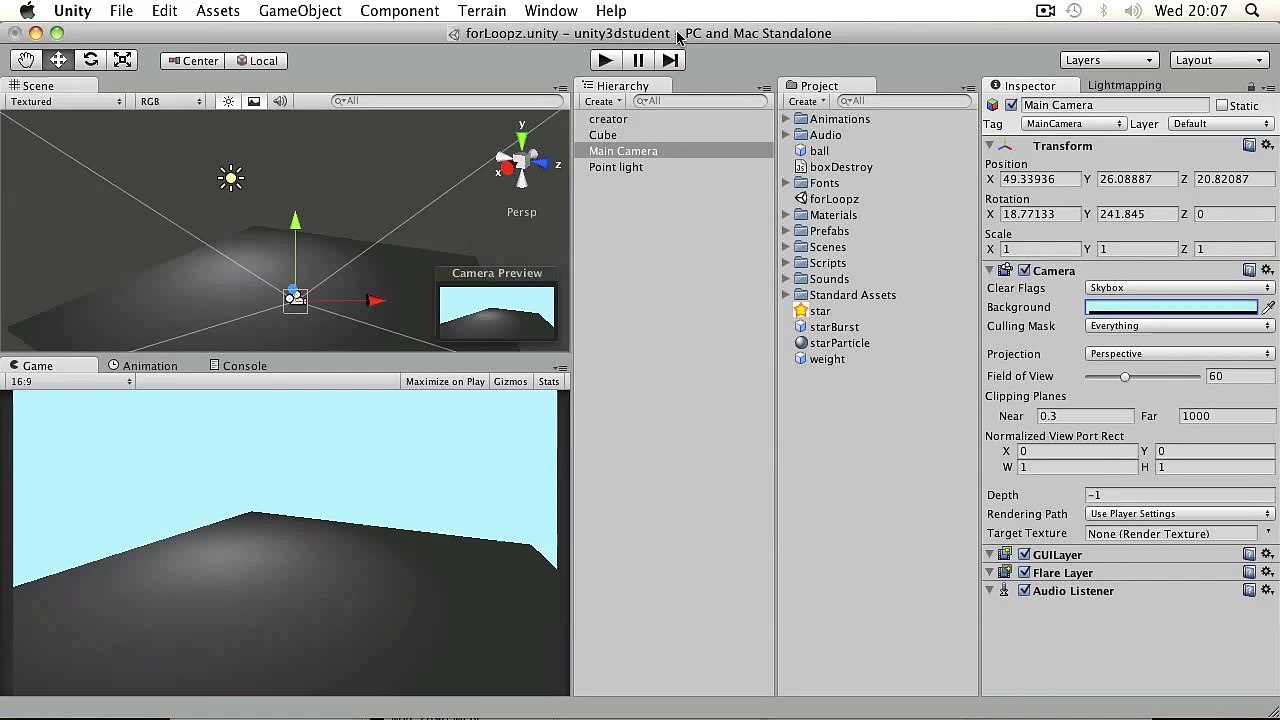Screen dimensions: 1280x720
Task: Open the MainCamera tag dropdown
Action: pyautogui.click(x=1074, y=124)
